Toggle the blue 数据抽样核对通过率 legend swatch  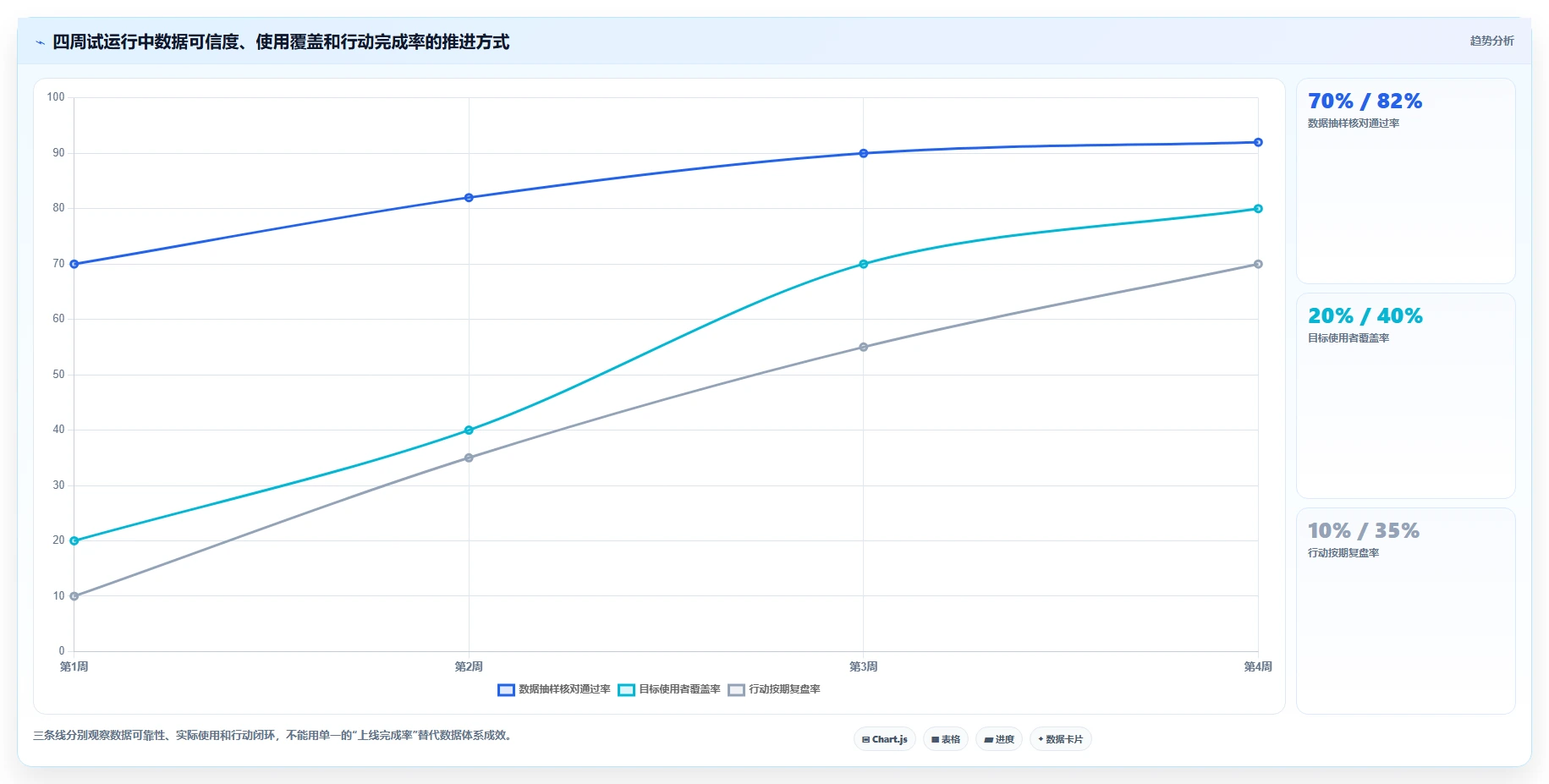[506, 690]
